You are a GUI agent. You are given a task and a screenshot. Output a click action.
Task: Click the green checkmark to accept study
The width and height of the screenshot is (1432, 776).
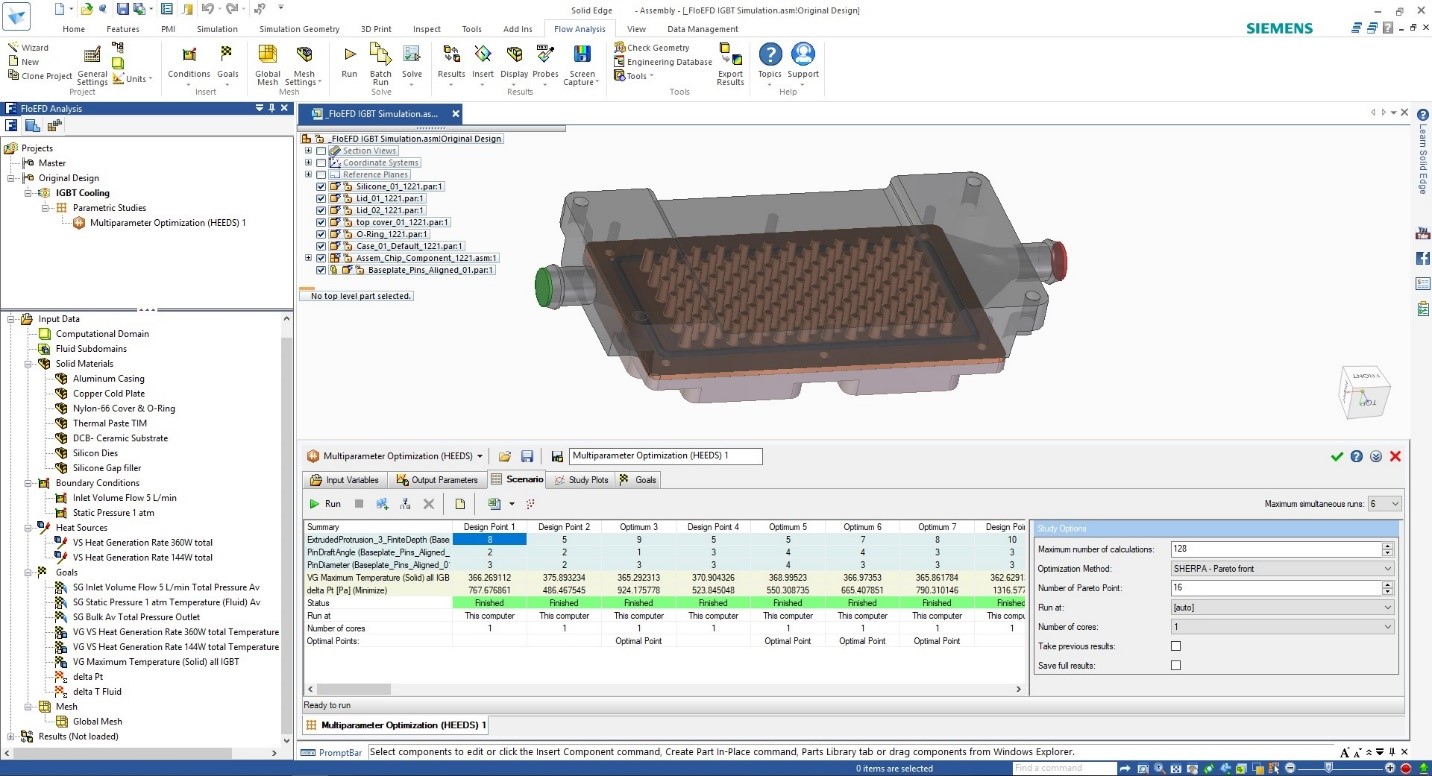(1337, 456)
